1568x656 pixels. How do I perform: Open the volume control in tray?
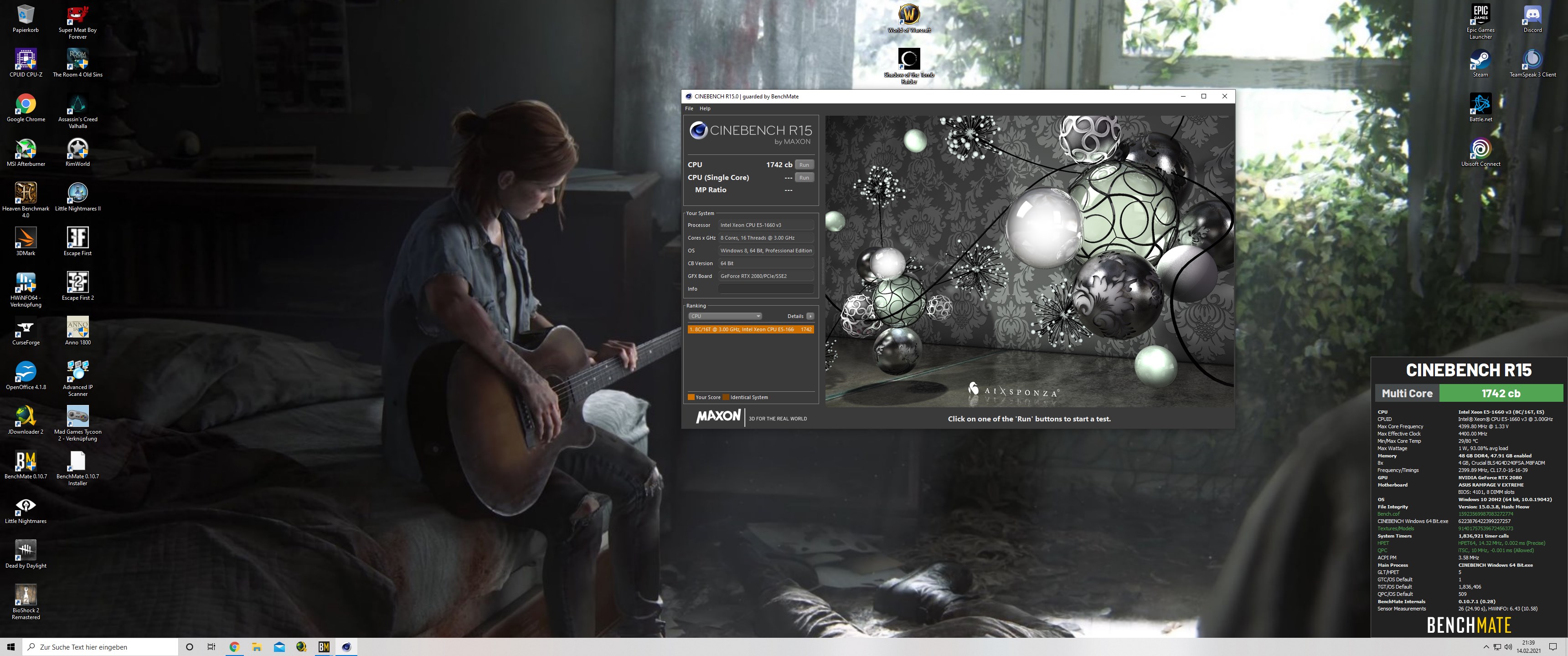pyautogui.click(x=1508, y=647)
